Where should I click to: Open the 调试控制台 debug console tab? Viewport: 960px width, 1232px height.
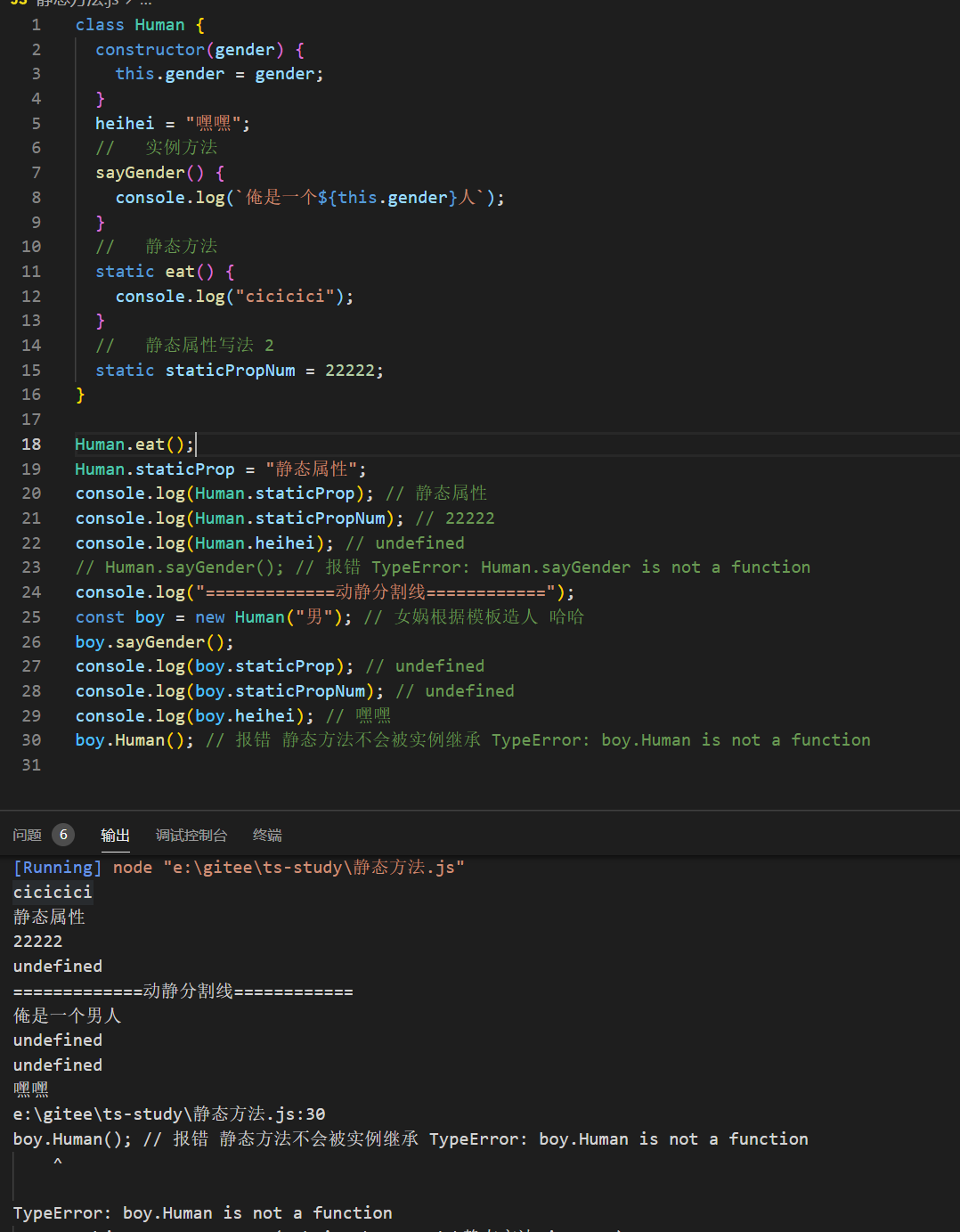(191, 835)
